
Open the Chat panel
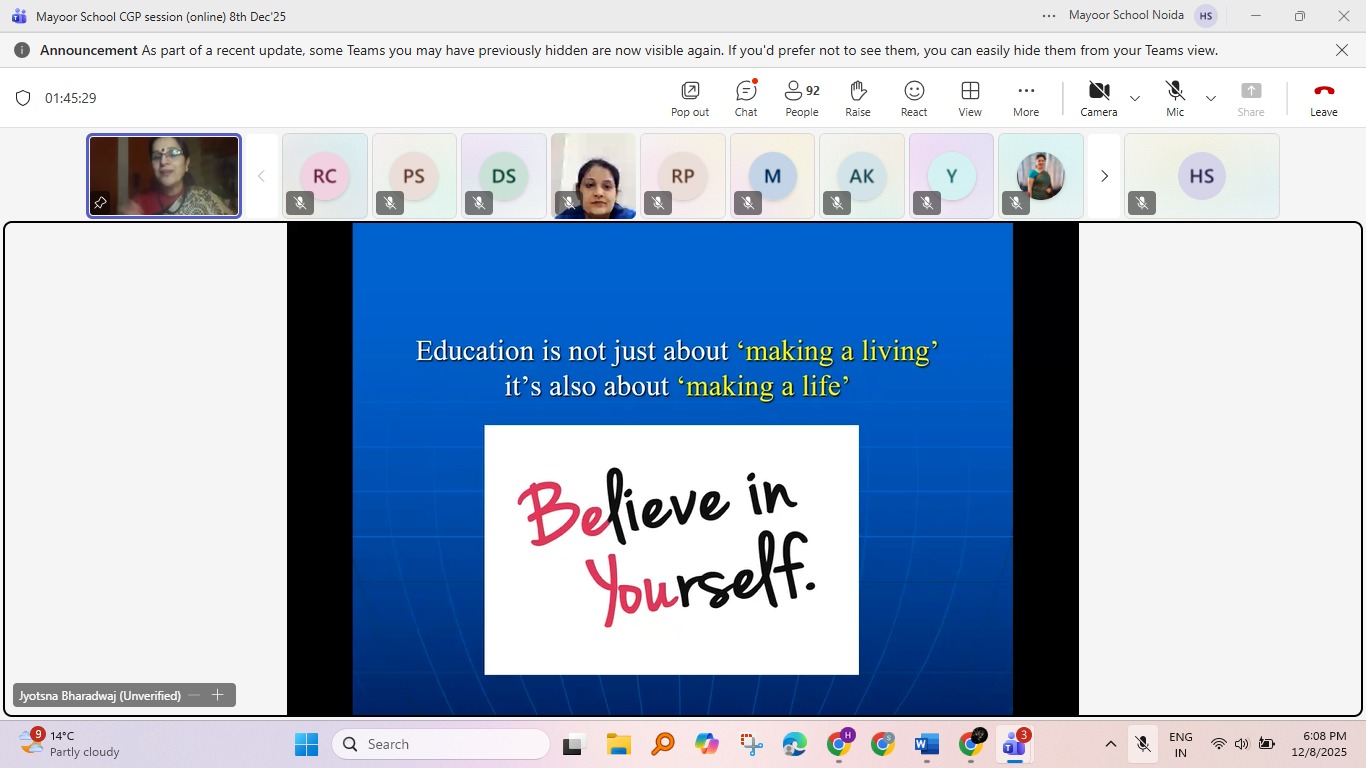[x=745, y=97]
